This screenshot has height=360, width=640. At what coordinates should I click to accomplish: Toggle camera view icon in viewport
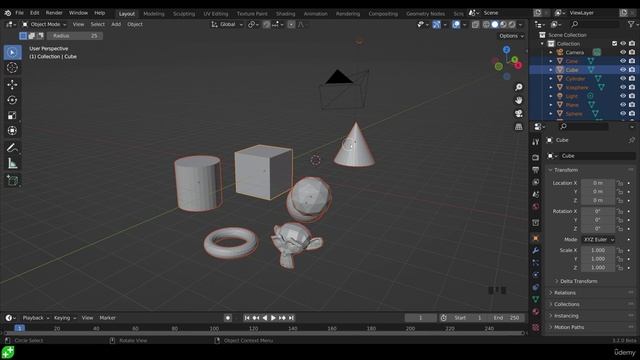518,113
